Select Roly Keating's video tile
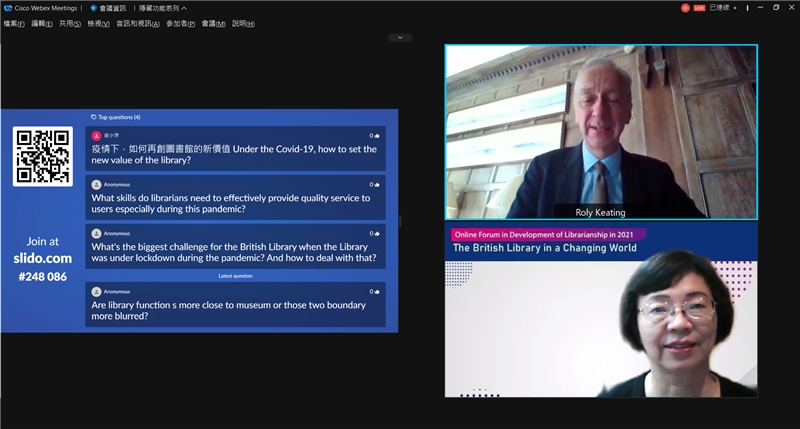800x429 pixels. pyautogui.click(x=601, y=132)
